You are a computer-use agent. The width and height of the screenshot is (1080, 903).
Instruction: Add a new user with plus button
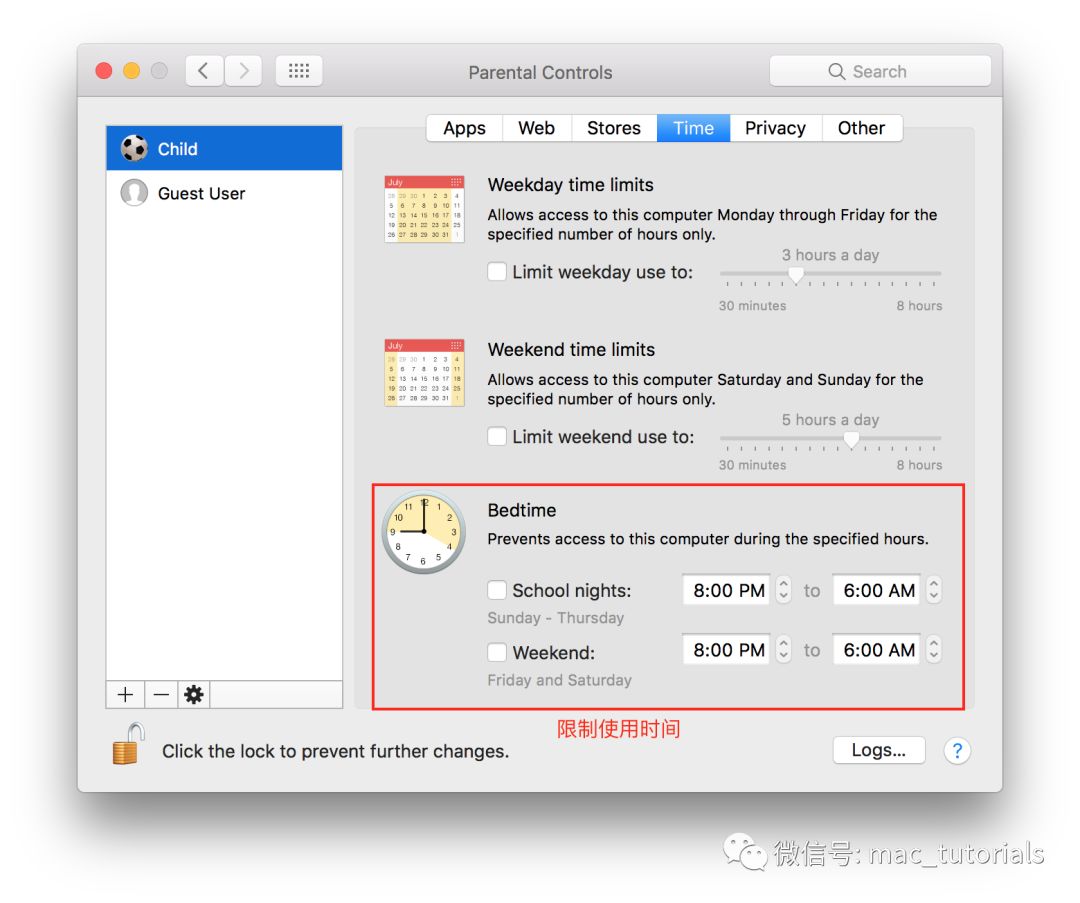125,695
